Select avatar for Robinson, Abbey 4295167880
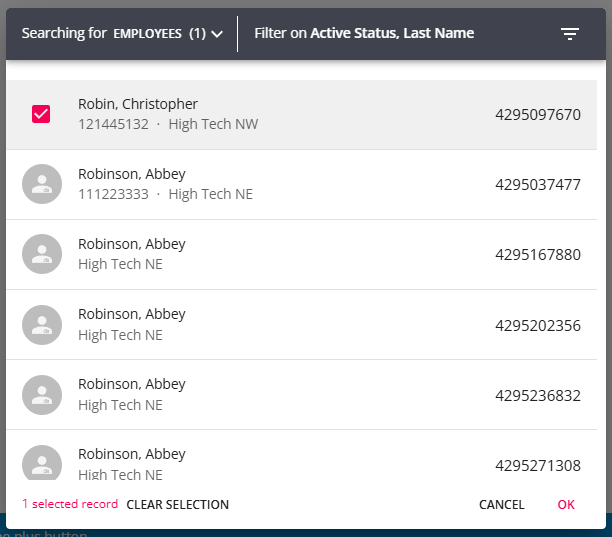The width and height of the screenshot is (612, 537). pyautogui.click(x=42, y=254)
